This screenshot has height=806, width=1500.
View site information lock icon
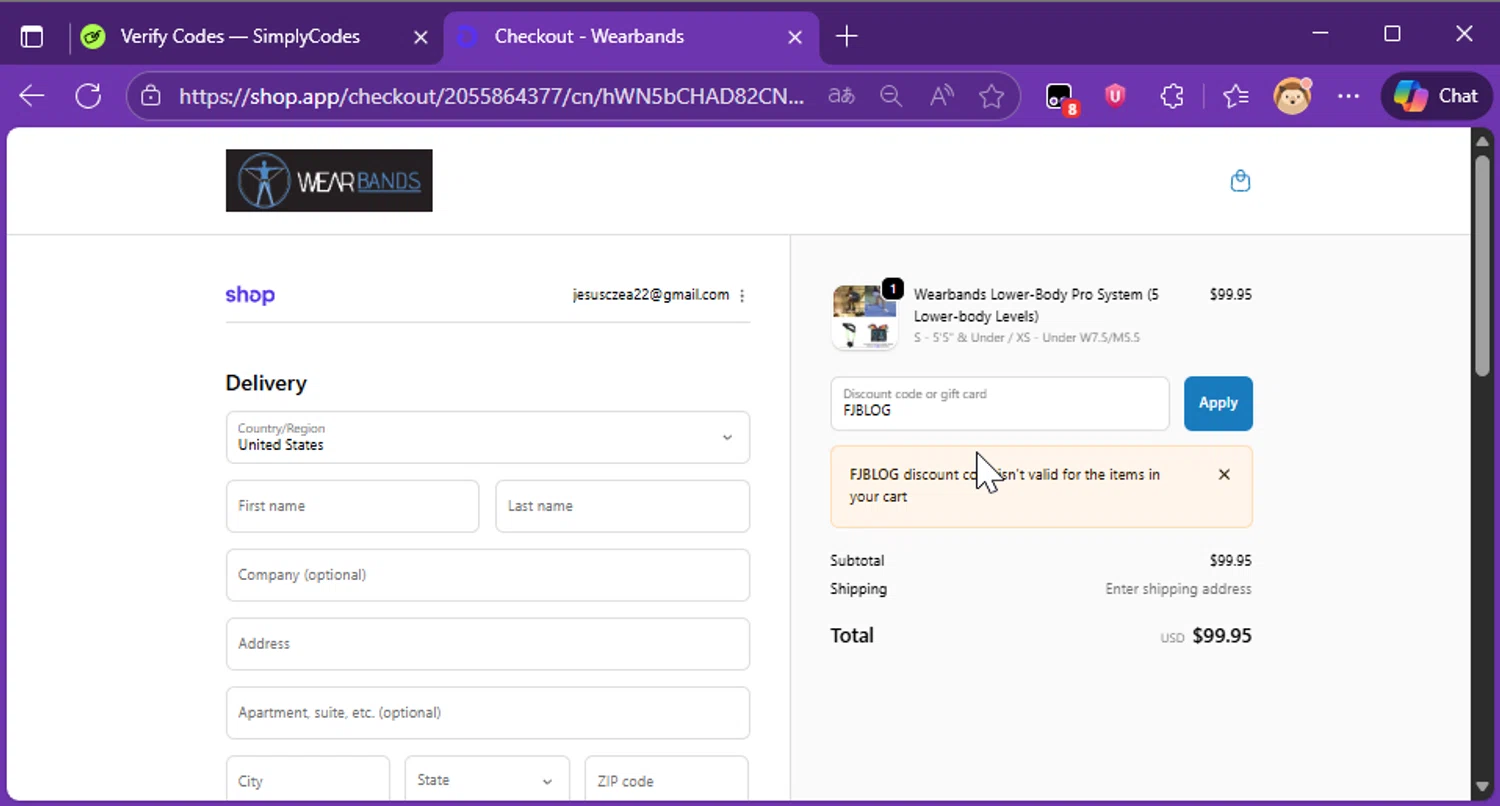click(151, 96)
